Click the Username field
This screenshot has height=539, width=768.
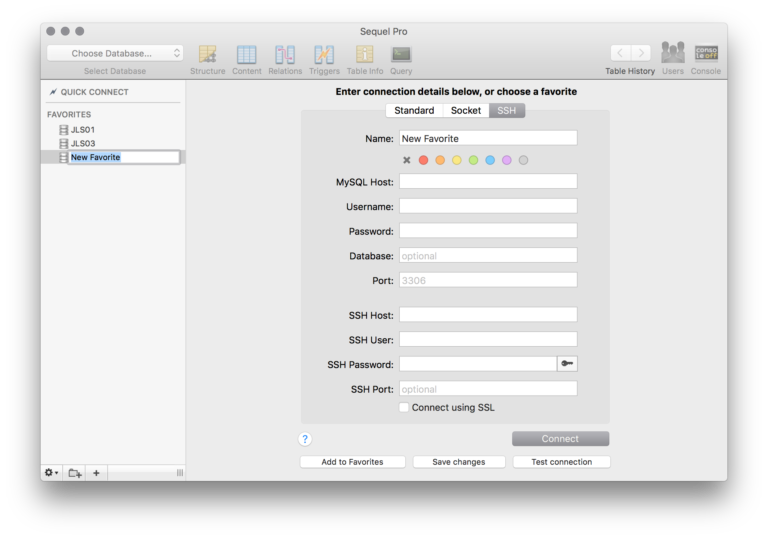click(x=488, y=206)
